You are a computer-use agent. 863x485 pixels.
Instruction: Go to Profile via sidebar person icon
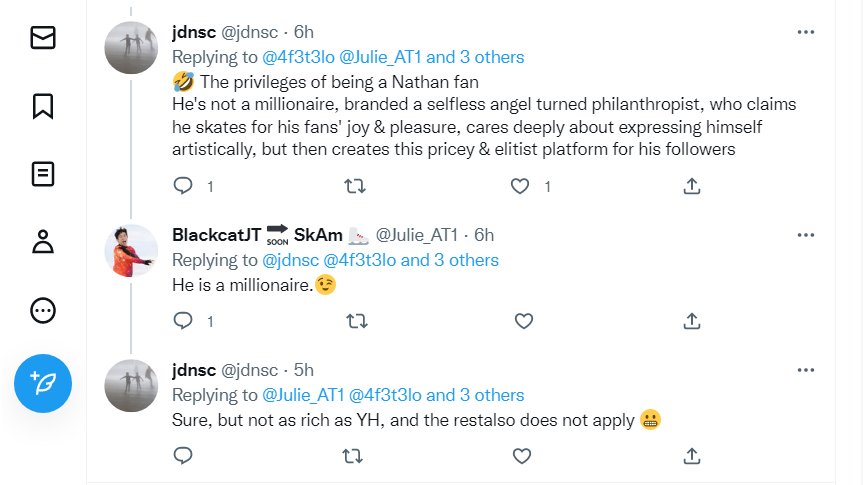point(43,242)
